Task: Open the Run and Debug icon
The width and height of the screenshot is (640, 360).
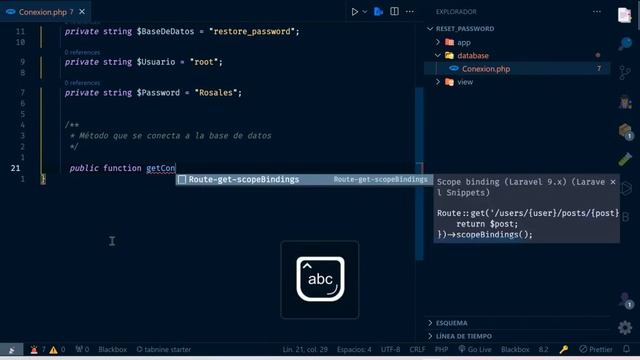Action: coord(625,102)
